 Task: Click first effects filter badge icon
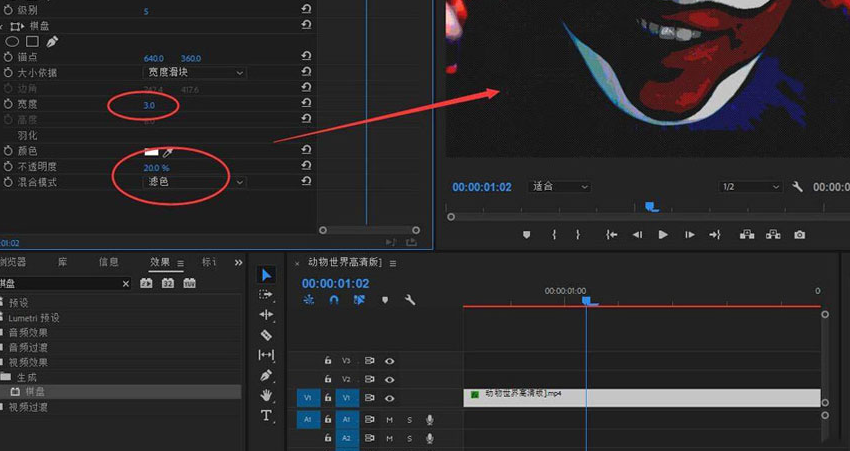click(x=146, y=283)
